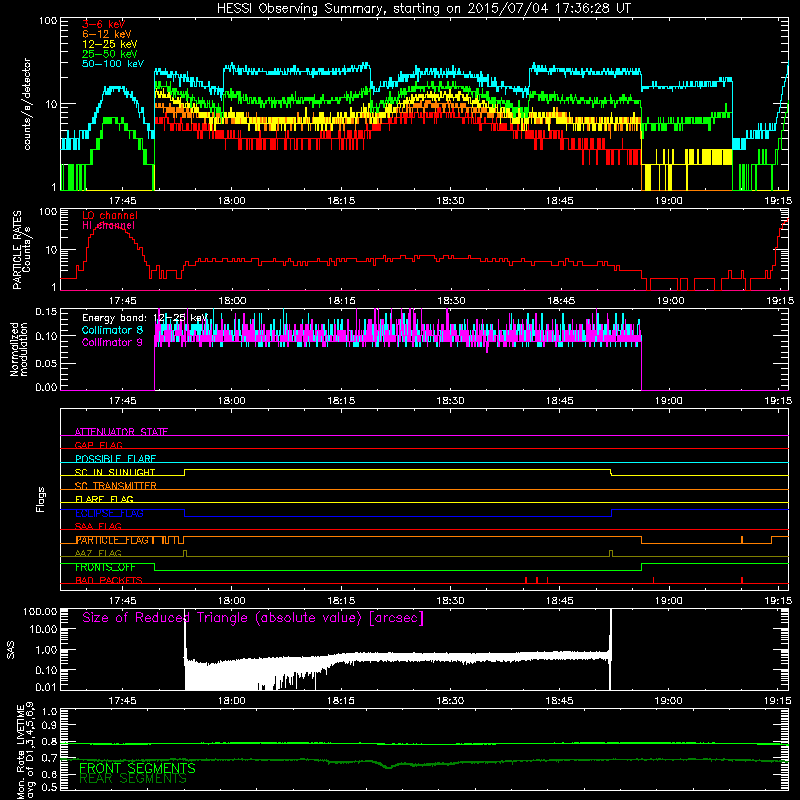This screenshot has height=800, width=800.
Task: Click the Flags panel axis title
Action: pos(40,500)
